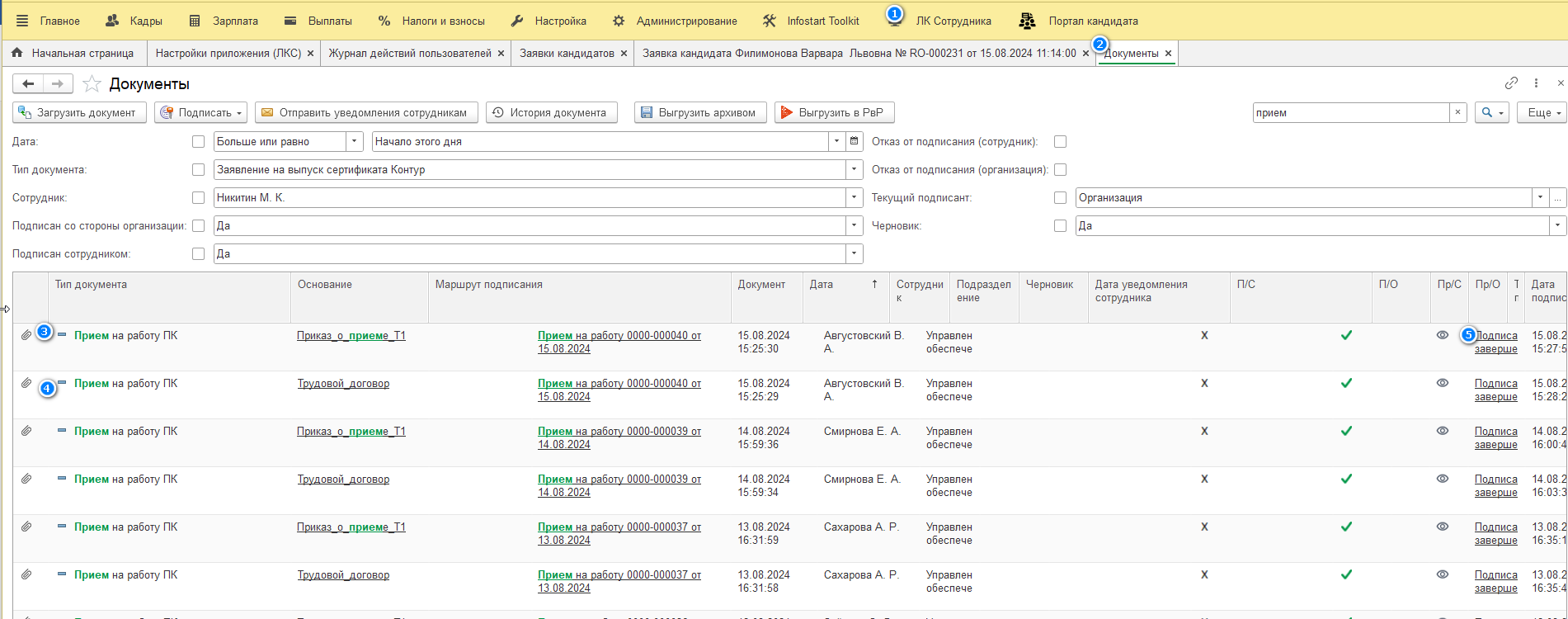Switch to Журнал действий пользователей tab
This screenshot has width=1568, height=619.
[410, 53]
